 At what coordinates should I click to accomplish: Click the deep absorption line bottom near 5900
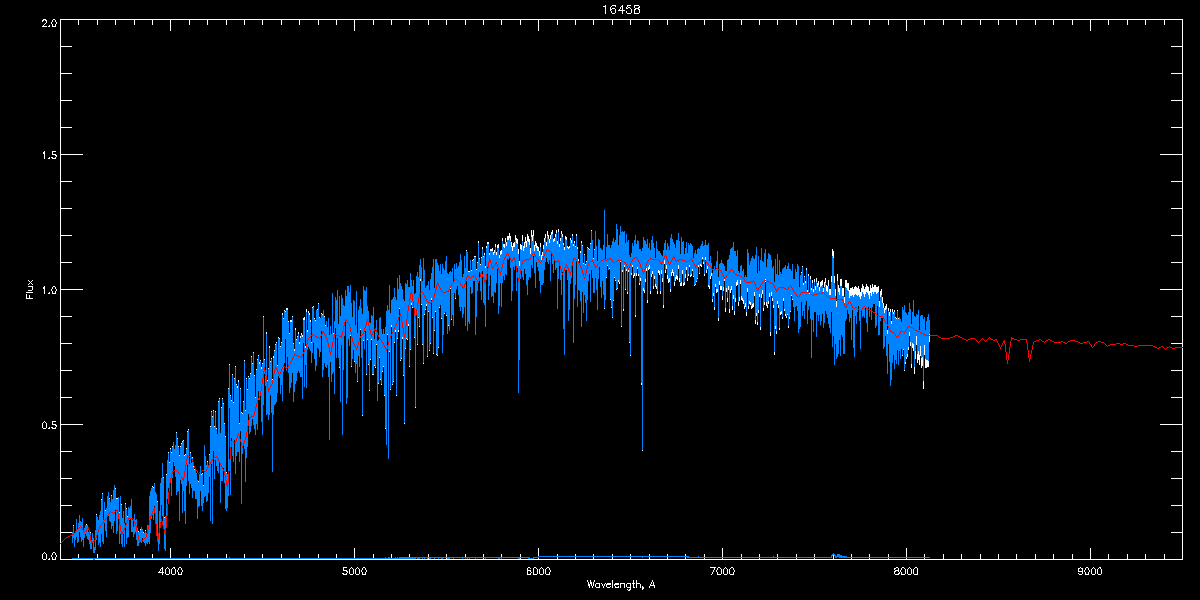pos(519,392)
